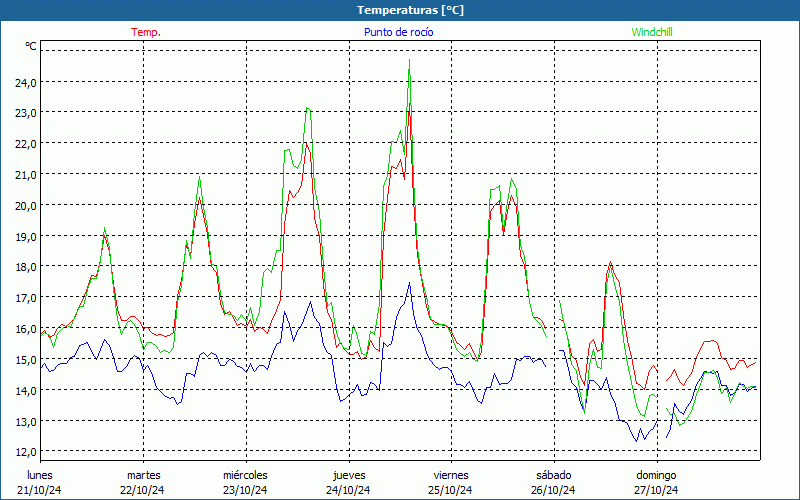Click the 14,0 y-axis value
The height and width of the screenshot is (500, 800).
click(26, 390)
